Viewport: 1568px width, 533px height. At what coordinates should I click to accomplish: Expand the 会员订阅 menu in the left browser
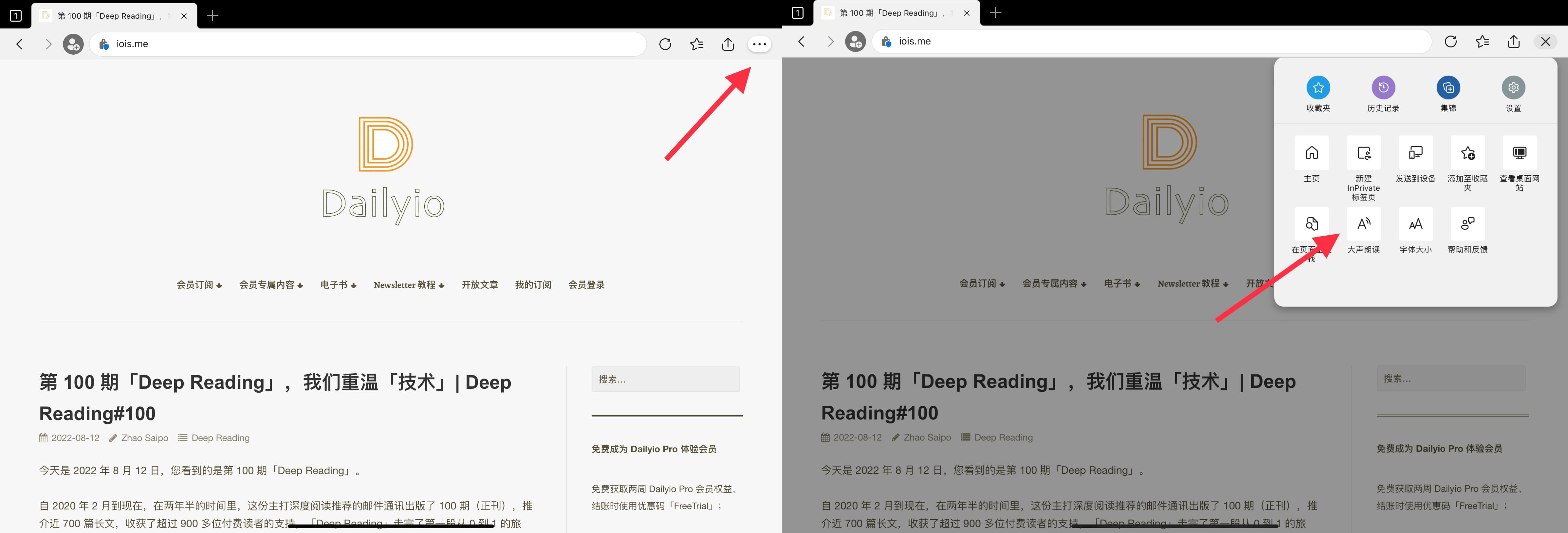pyautogui.click(x=199, y=285)
